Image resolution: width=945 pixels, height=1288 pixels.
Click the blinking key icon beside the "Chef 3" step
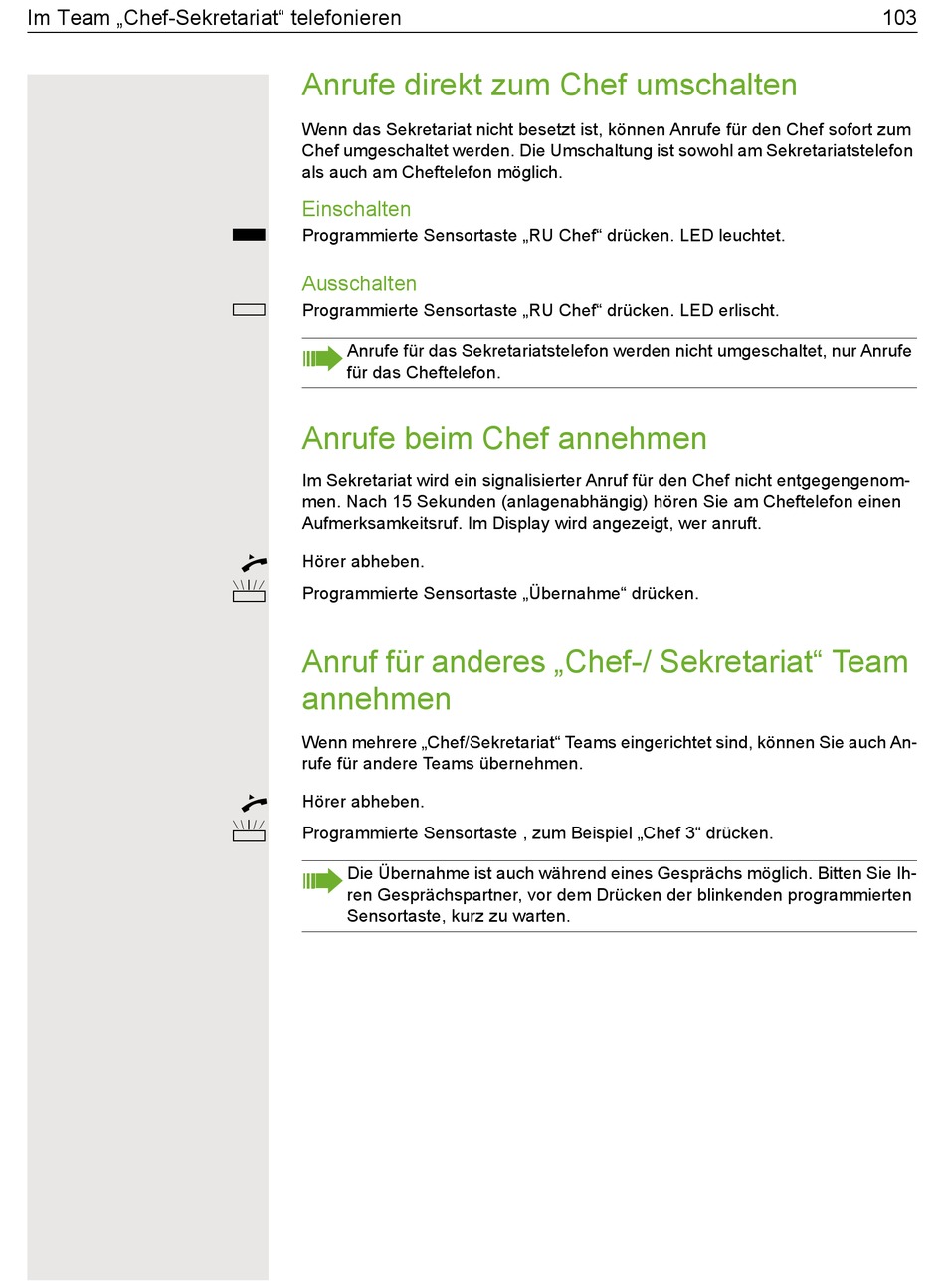[249, 832]
